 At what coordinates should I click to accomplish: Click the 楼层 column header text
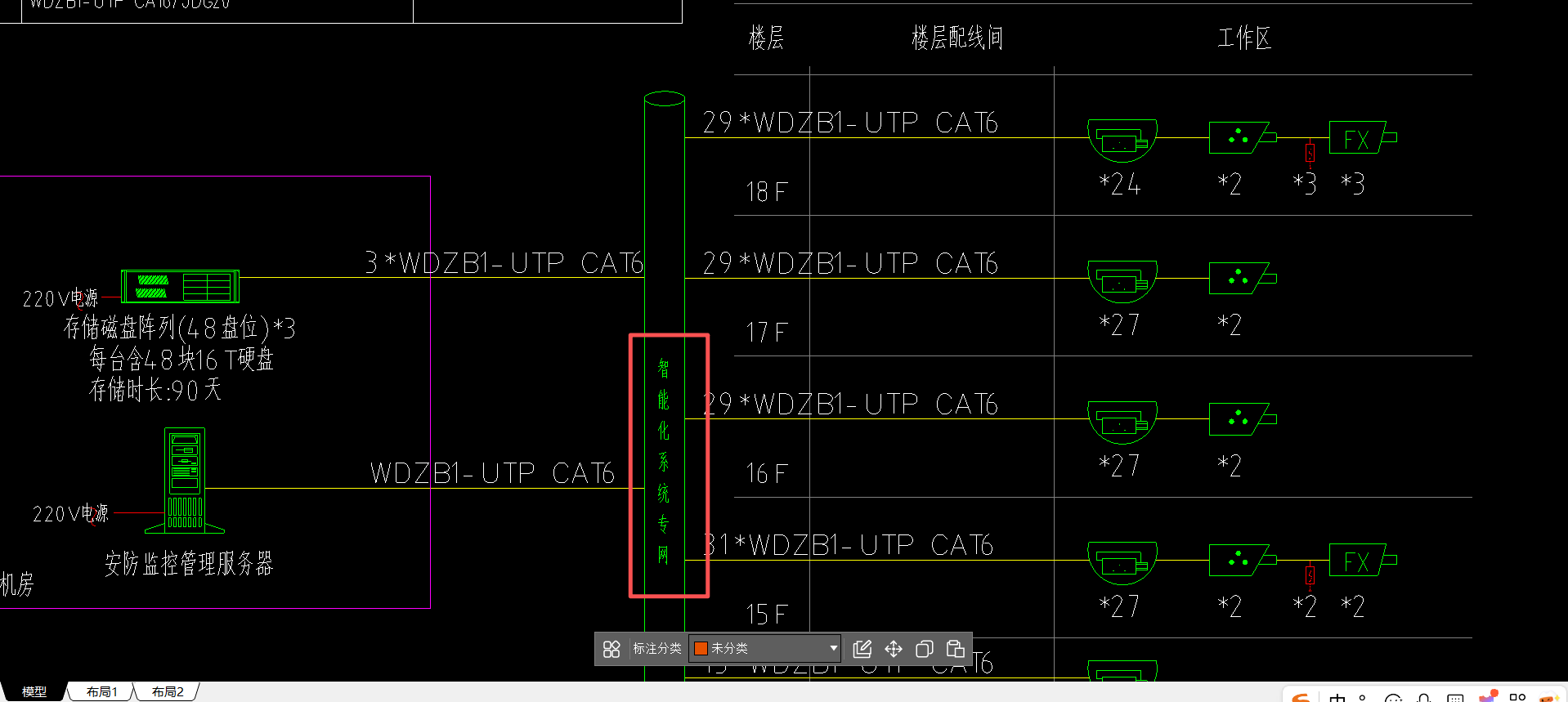(766, 38)
